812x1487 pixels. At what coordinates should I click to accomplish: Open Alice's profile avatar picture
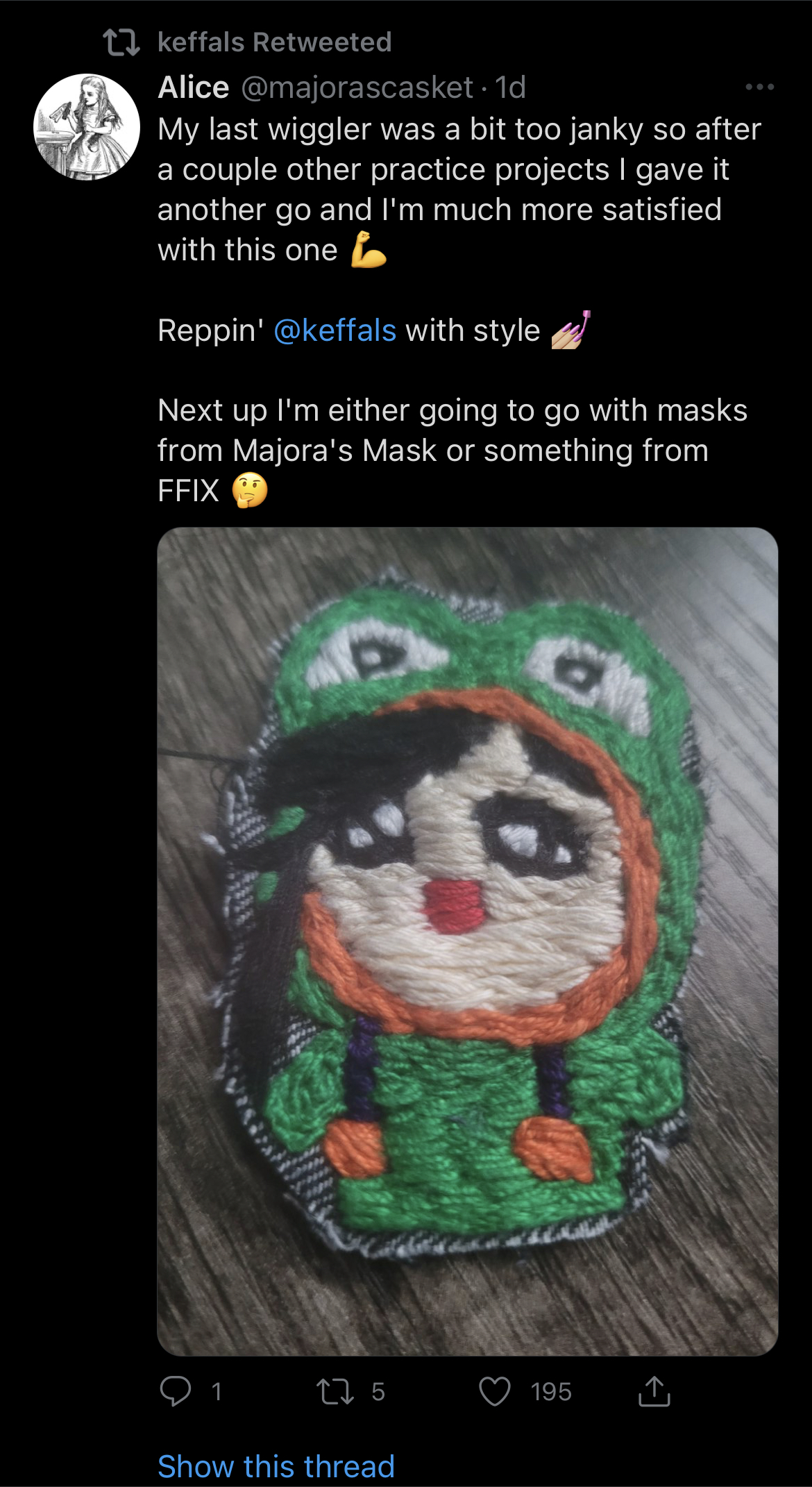coord(87,127)
